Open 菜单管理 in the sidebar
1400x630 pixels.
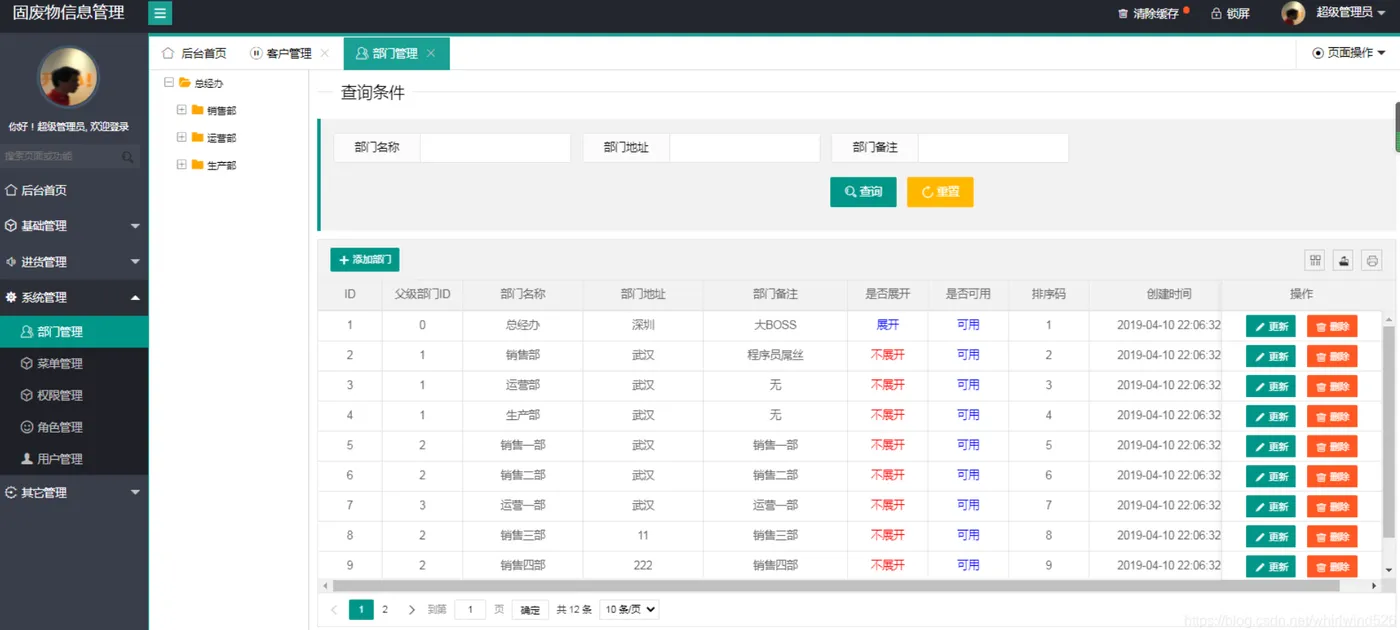(x=74, y=364)
